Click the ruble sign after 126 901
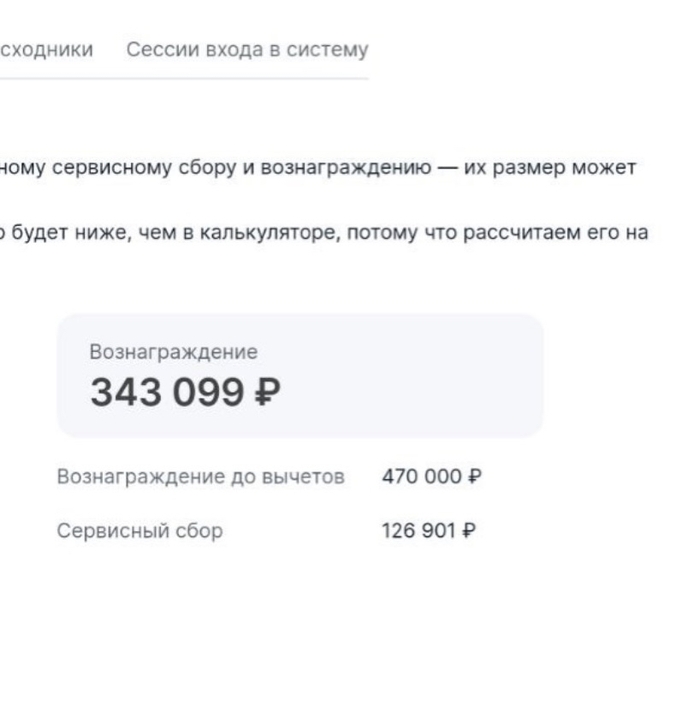This screenshot has height=723, width=700. click(x=468, y=531)
